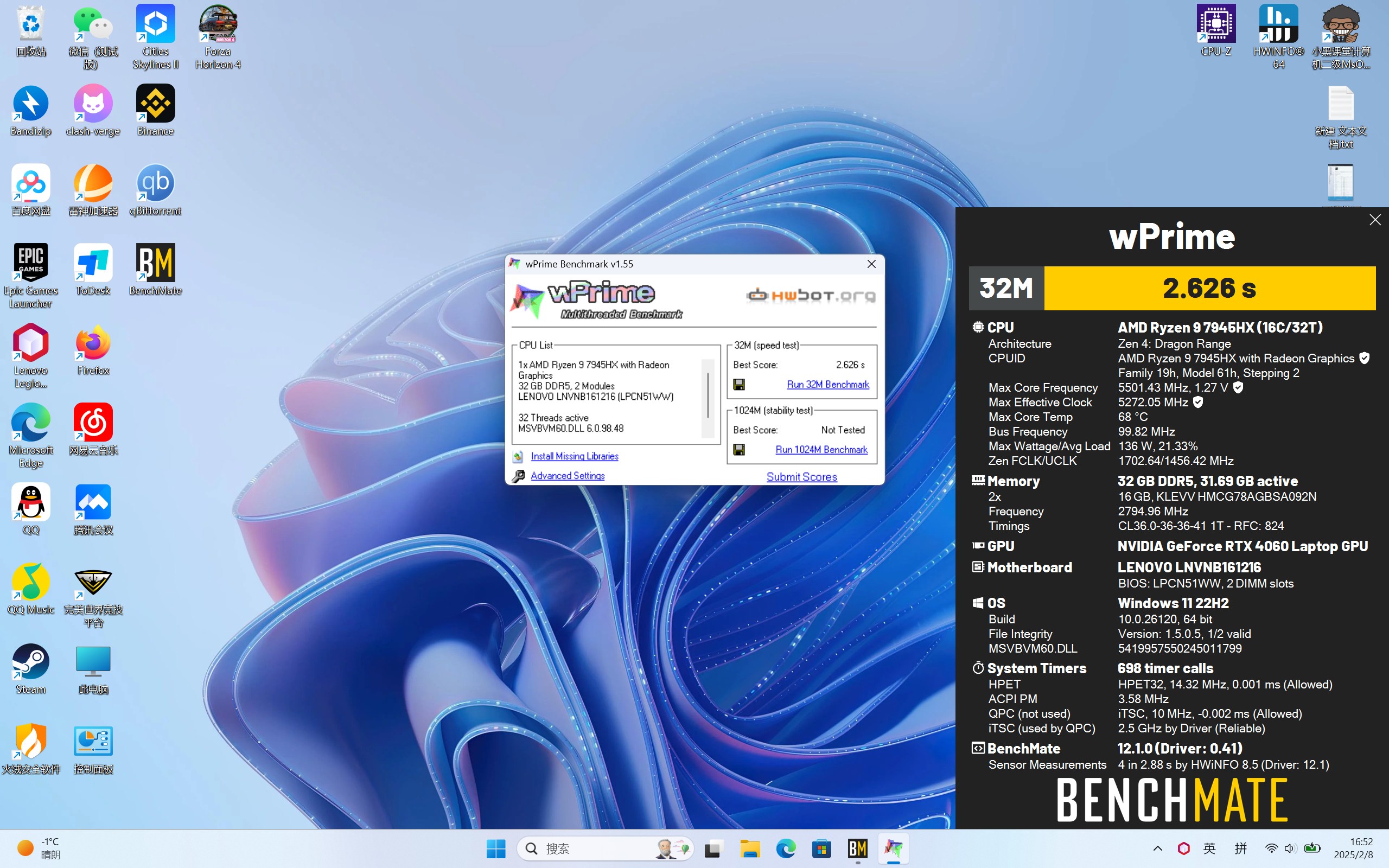The height and width of the screenshot is (868, 1389).
Task: Click Run 32M Benchmark link
Action: point(827,385)
